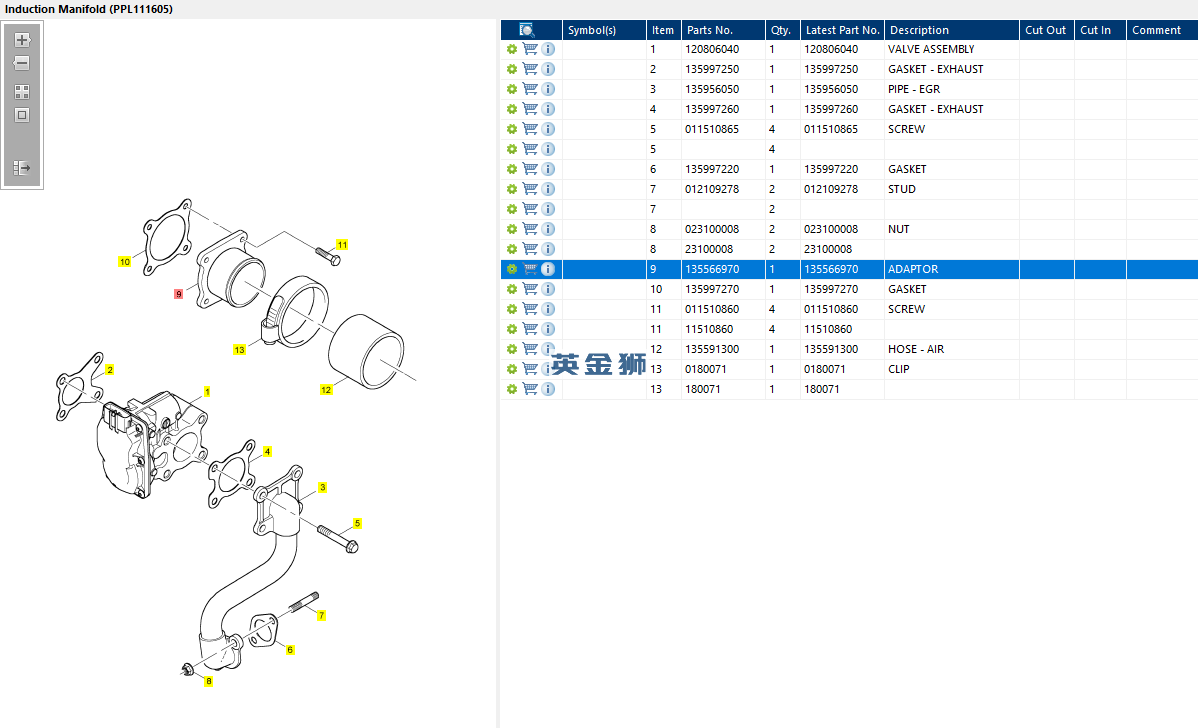Select callout 11 on the diagram

[x=342, y=244]
